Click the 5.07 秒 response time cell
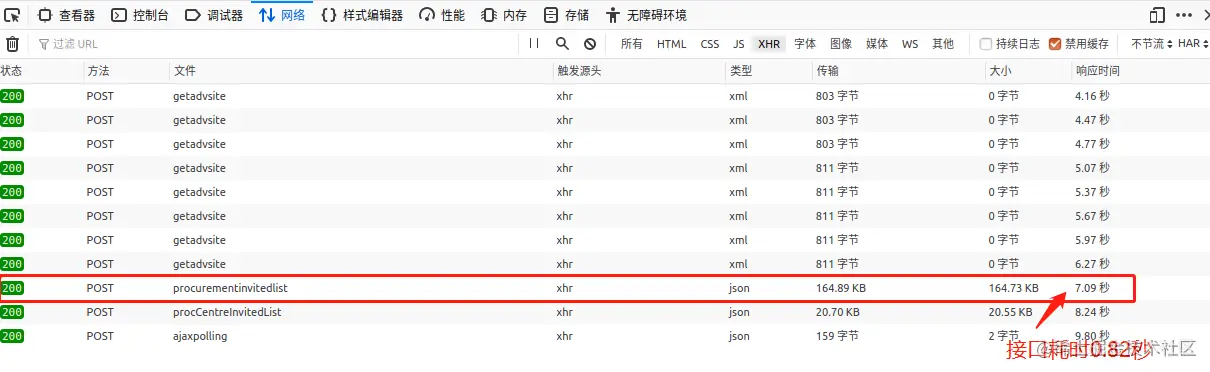 1092,168
